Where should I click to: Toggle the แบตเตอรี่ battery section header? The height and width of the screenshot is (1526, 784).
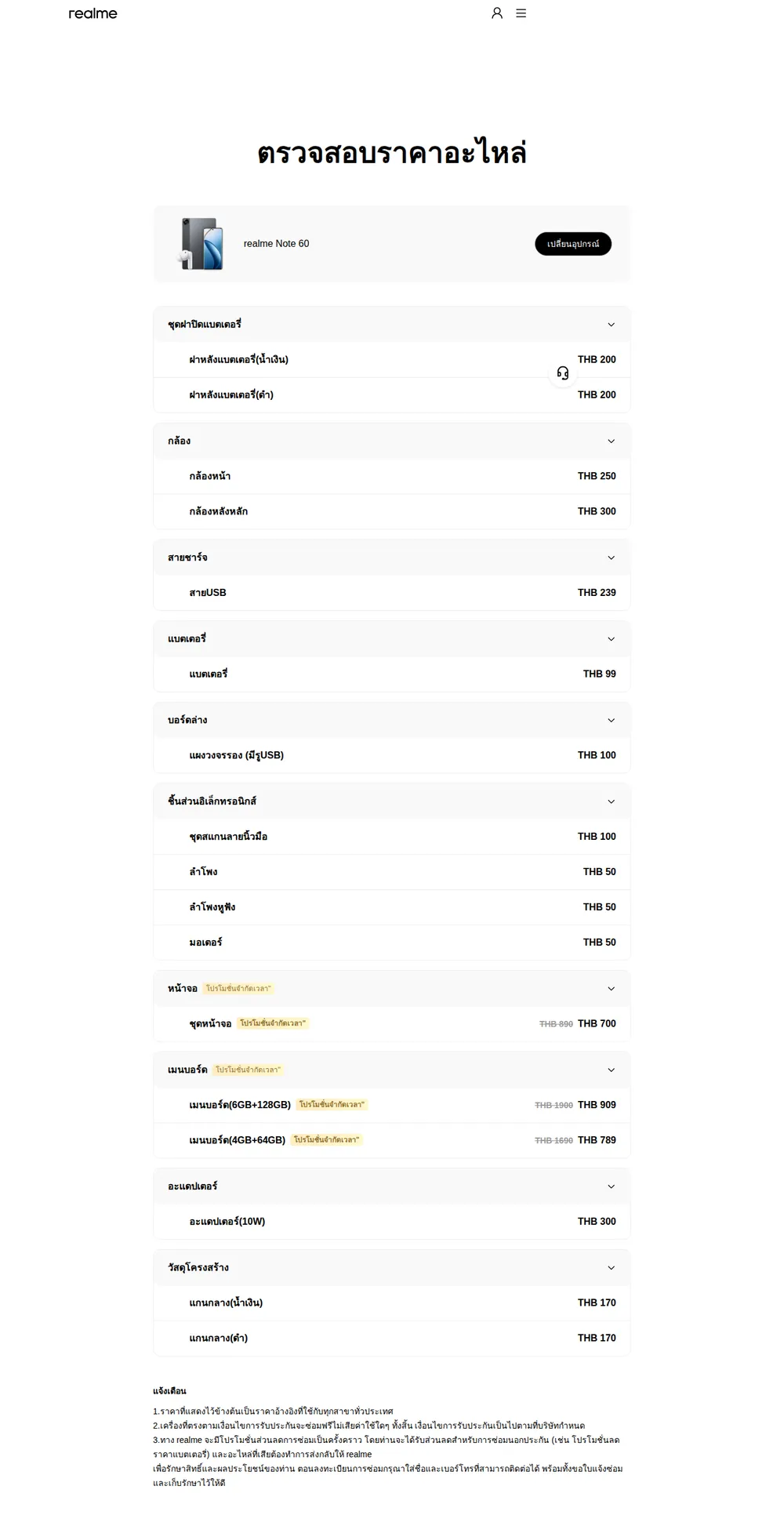click(x=392, y=639)
